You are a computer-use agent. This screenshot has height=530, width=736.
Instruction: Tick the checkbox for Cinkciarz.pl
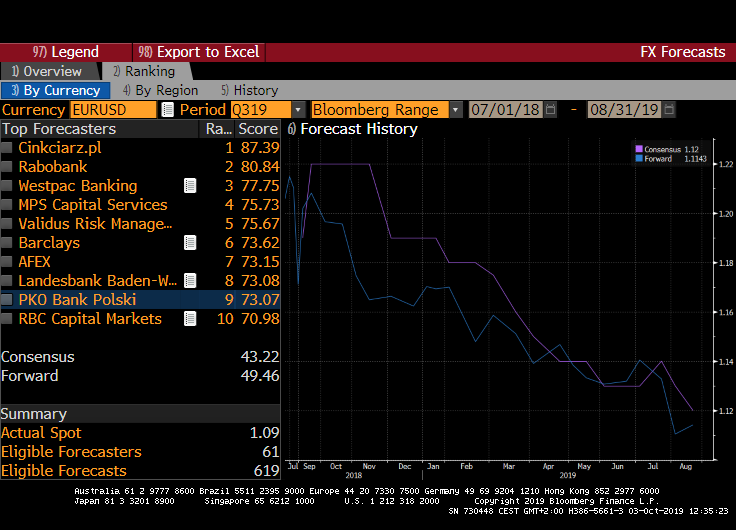click(8, 148)
